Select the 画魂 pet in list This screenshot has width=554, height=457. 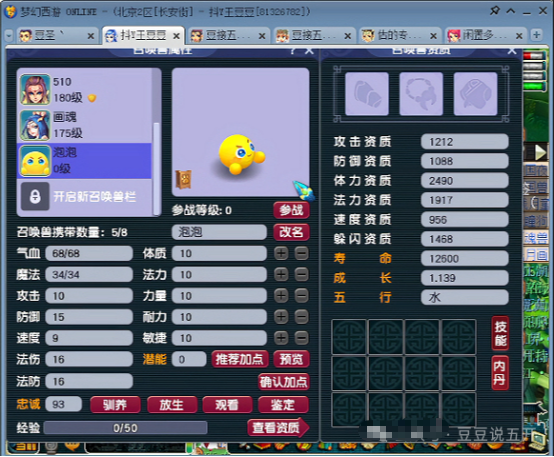[x=84, y=125]
